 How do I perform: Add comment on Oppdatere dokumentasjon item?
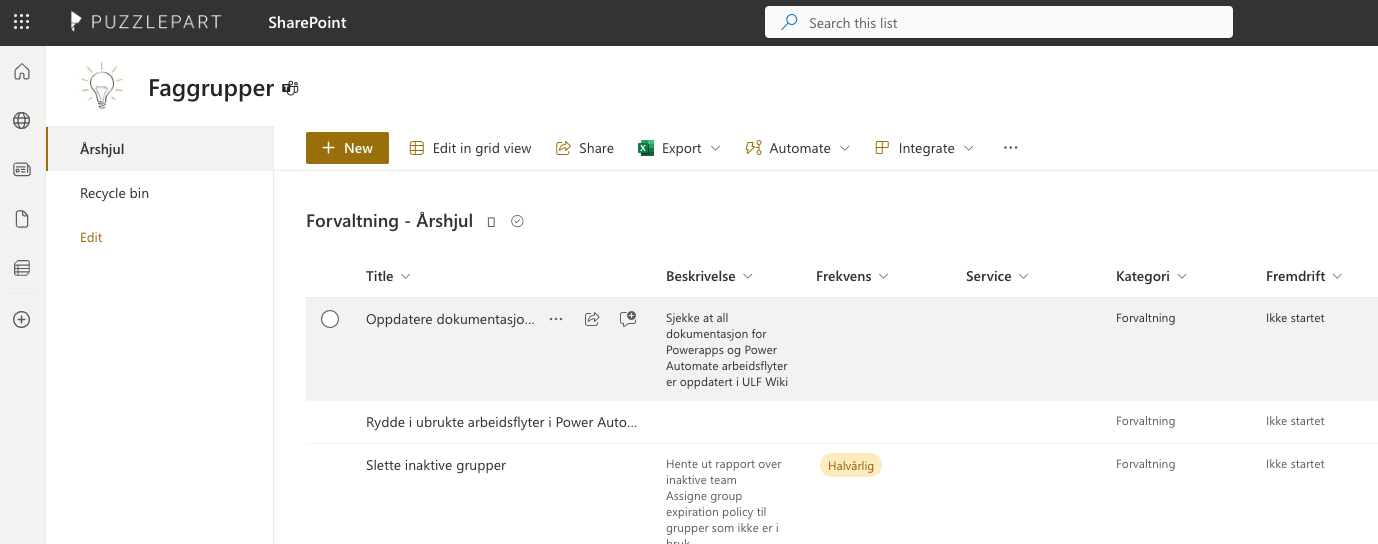tap(628, 319)
